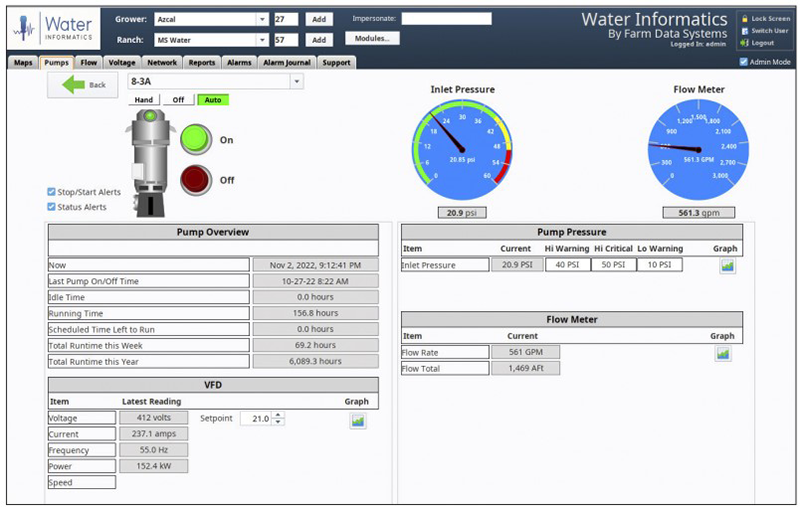Viewport: 800px width, 507px height.
Task: Toggle the Status Alerts checkbox
Action: coord(52,207)
